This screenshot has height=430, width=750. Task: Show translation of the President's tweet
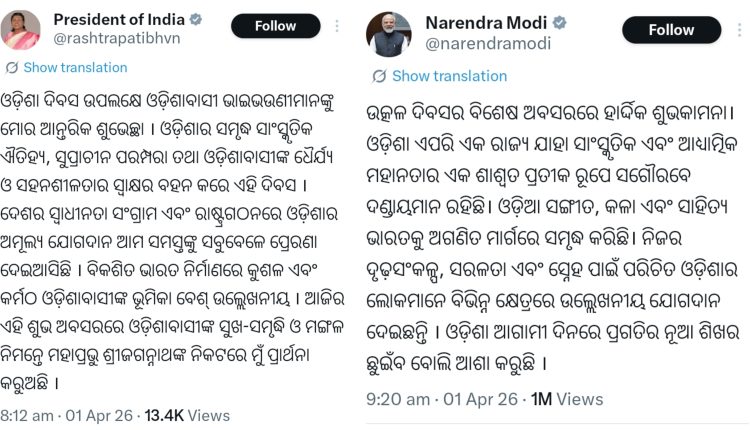tap(75, 68)
